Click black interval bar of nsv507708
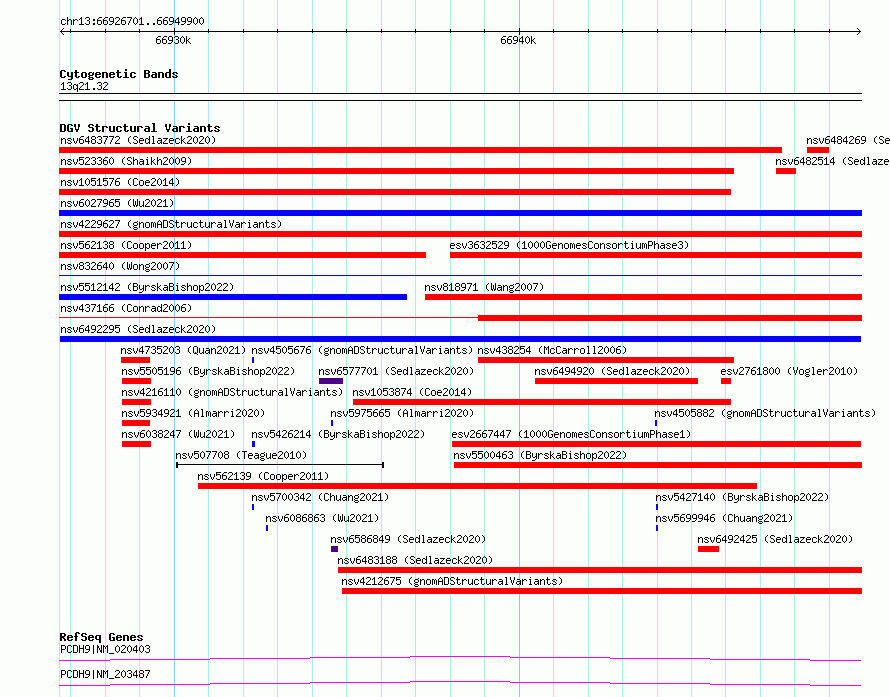The image size is (890, 697). [x=280, y=465]
